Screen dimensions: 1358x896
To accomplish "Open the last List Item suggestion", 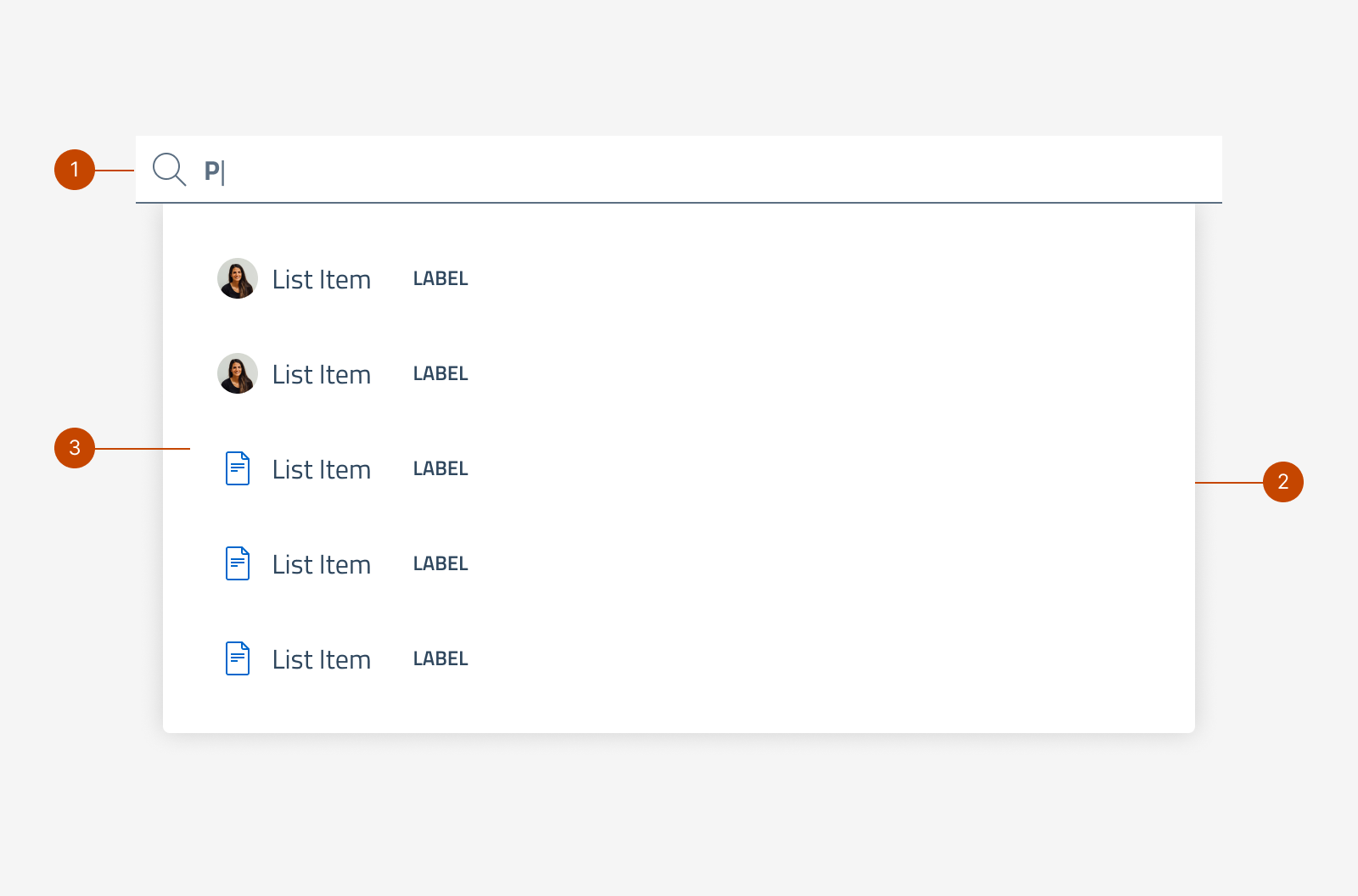I will (322, 659).
